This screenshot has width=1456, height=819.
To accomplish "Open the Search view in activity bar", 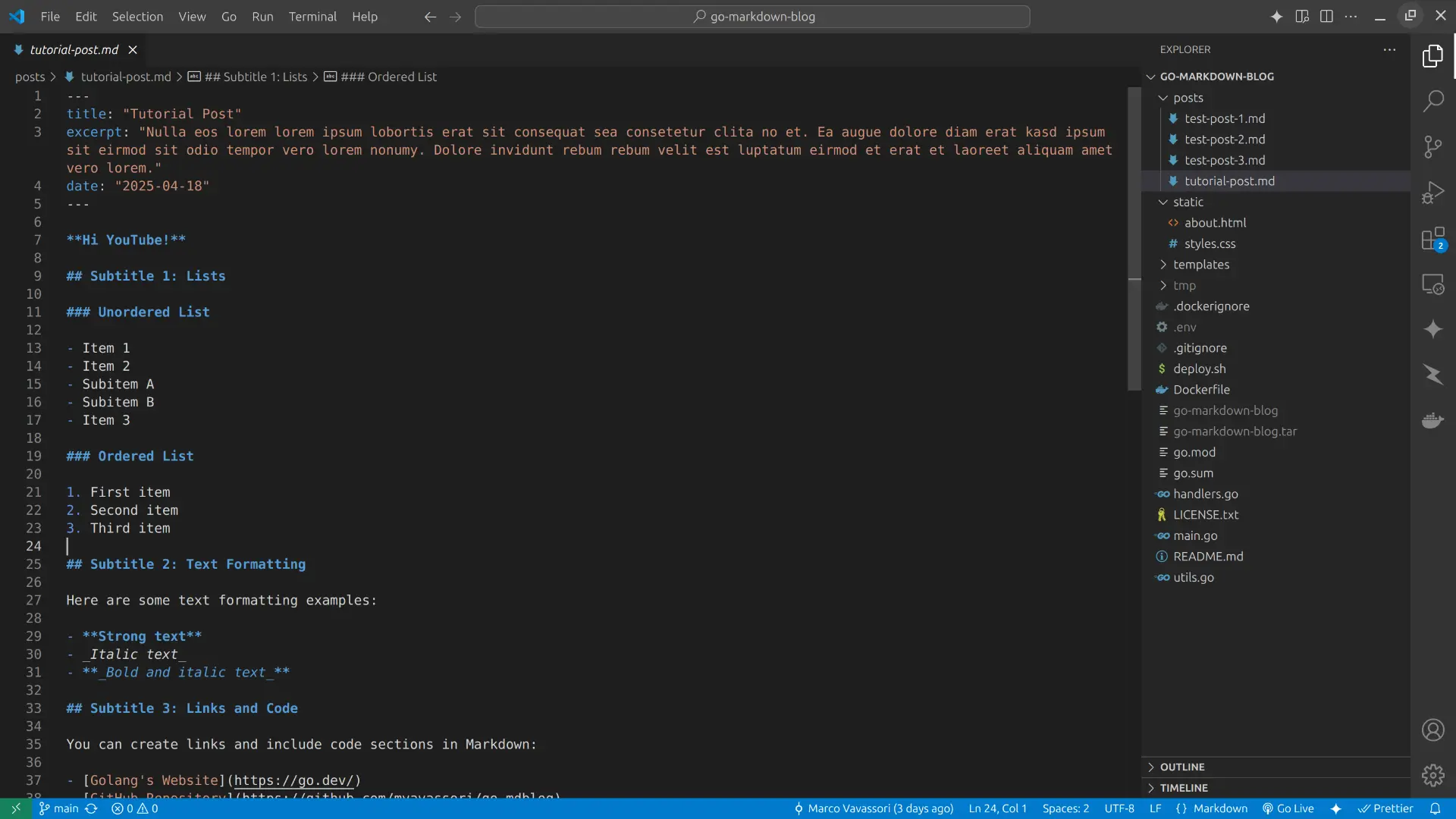I will point(1432,101).
